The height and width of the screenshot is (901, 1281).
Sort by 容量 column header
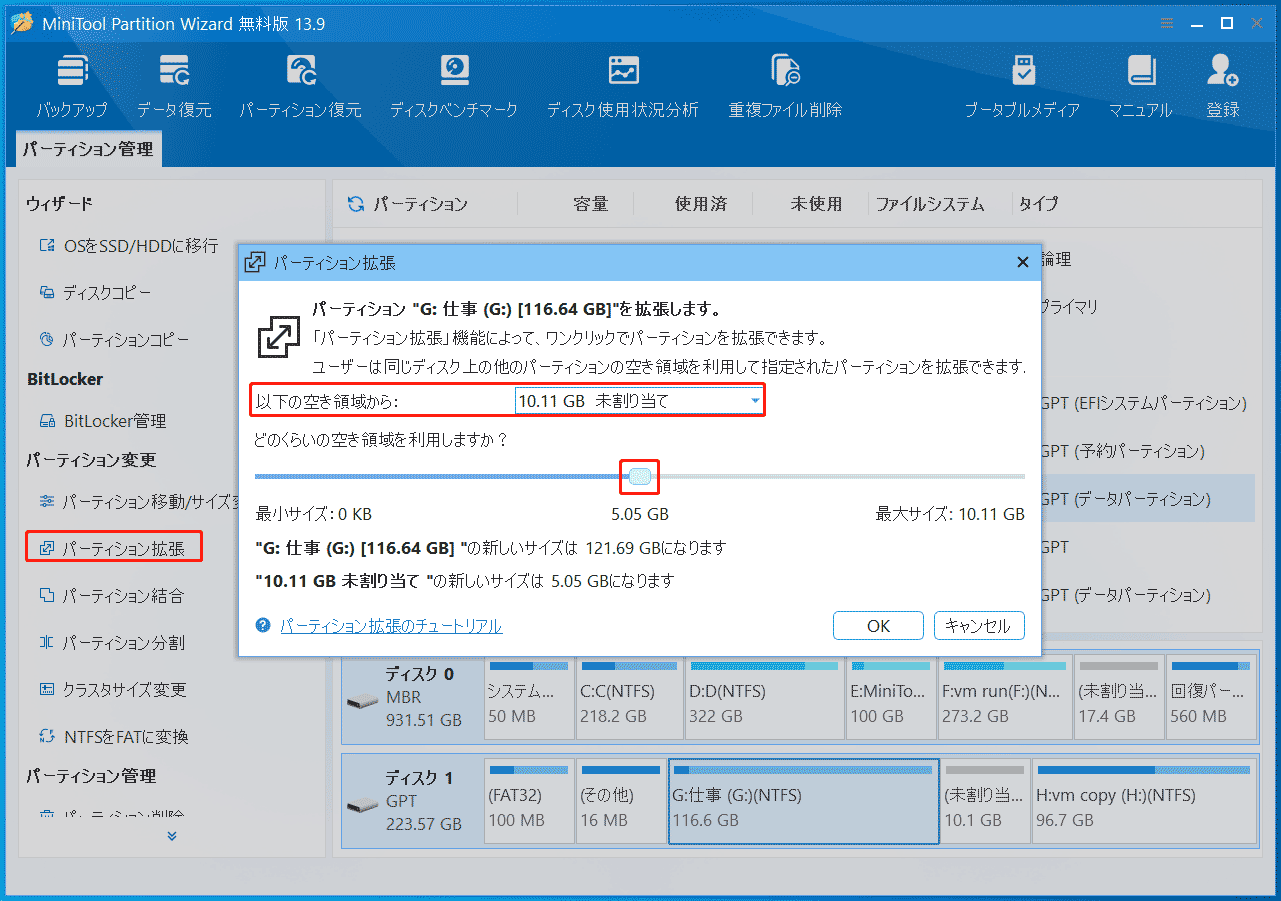pos(590,204)
